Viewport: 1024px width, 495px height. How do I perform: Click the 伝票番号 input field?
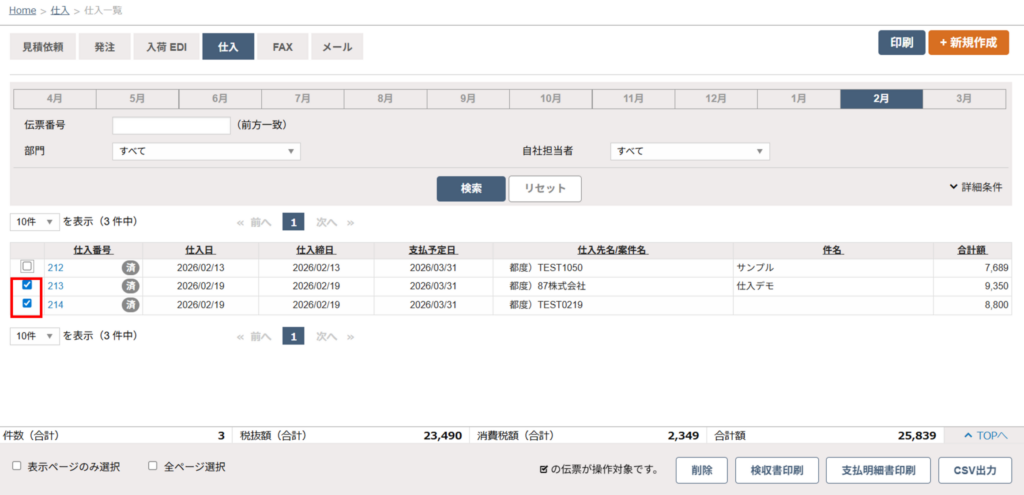tap(171, 126)
